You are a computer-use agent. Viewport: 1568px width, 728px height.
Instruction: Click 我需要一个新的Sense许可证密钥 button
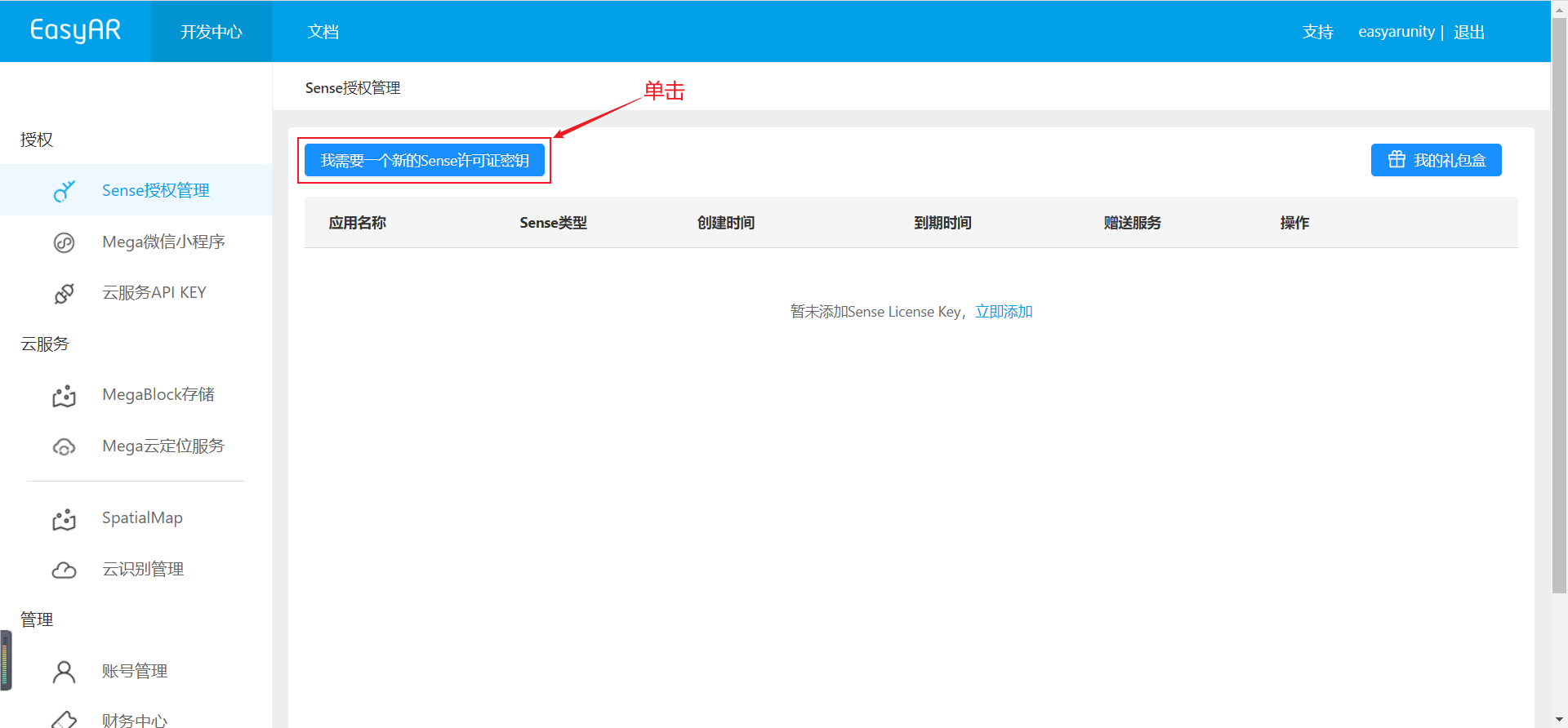coord(425,160)
